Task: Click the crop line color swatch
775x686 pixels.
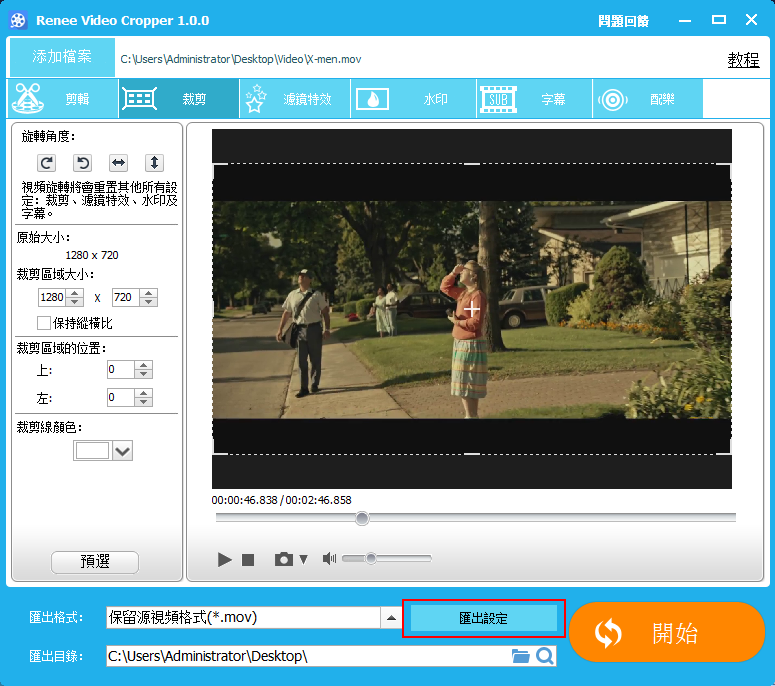Action: [92, 451]
